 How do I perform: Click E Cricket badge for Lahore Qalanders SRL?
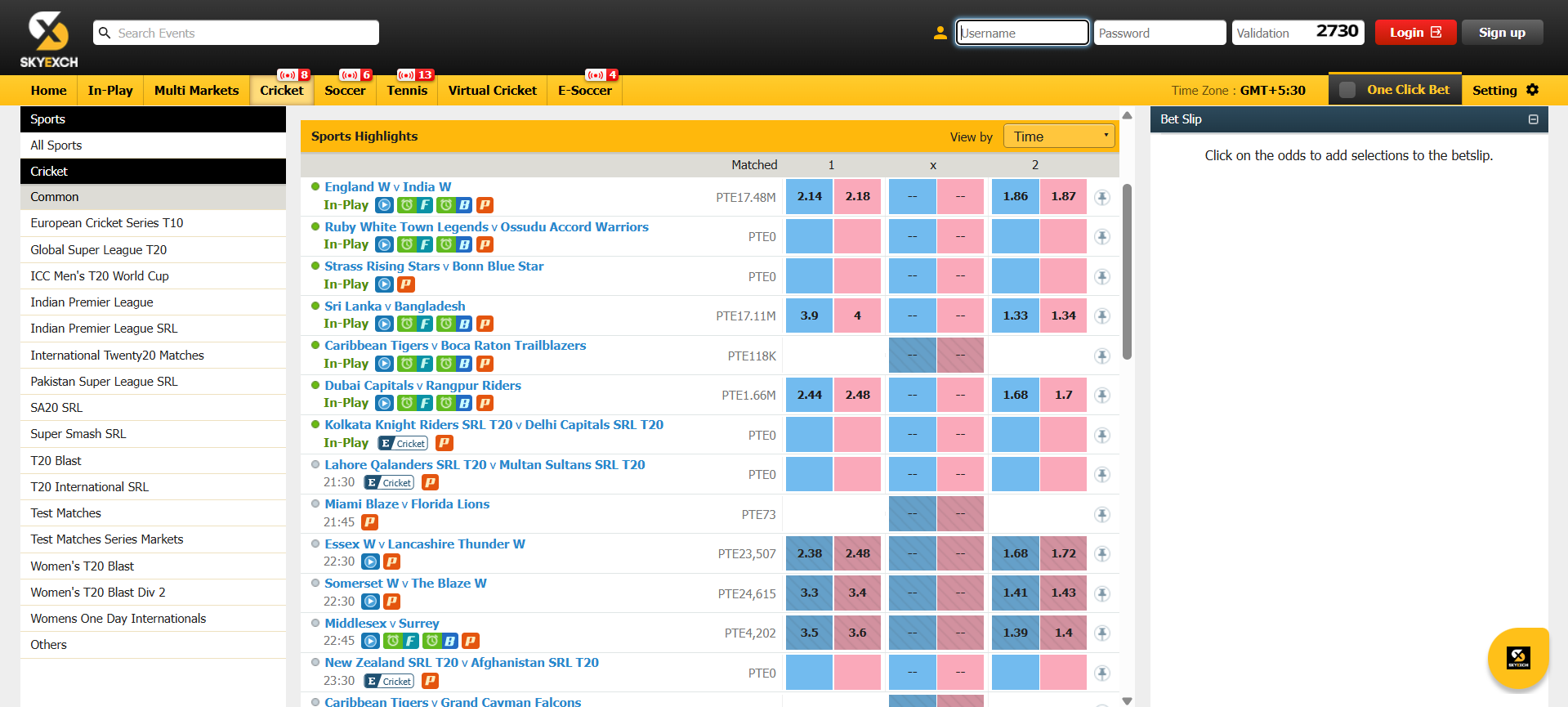click(389, 482)
